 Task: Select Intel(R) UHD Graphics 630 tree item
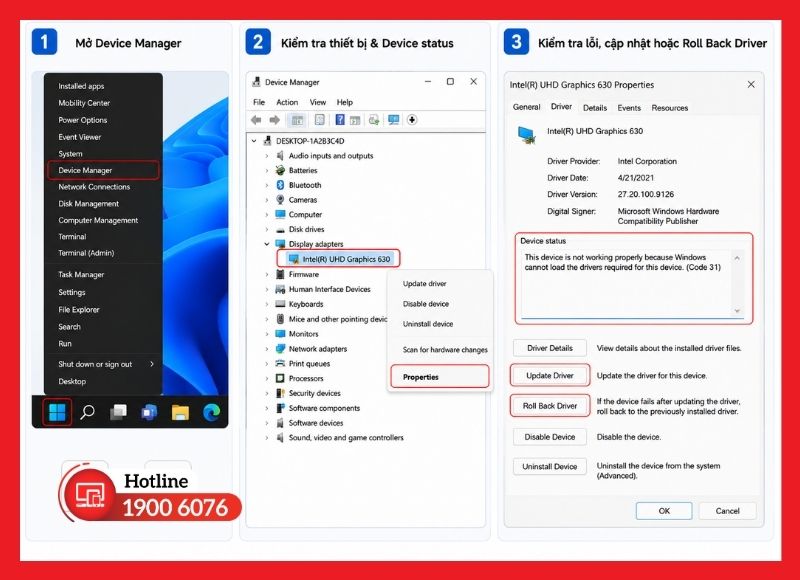pos(340,259)
